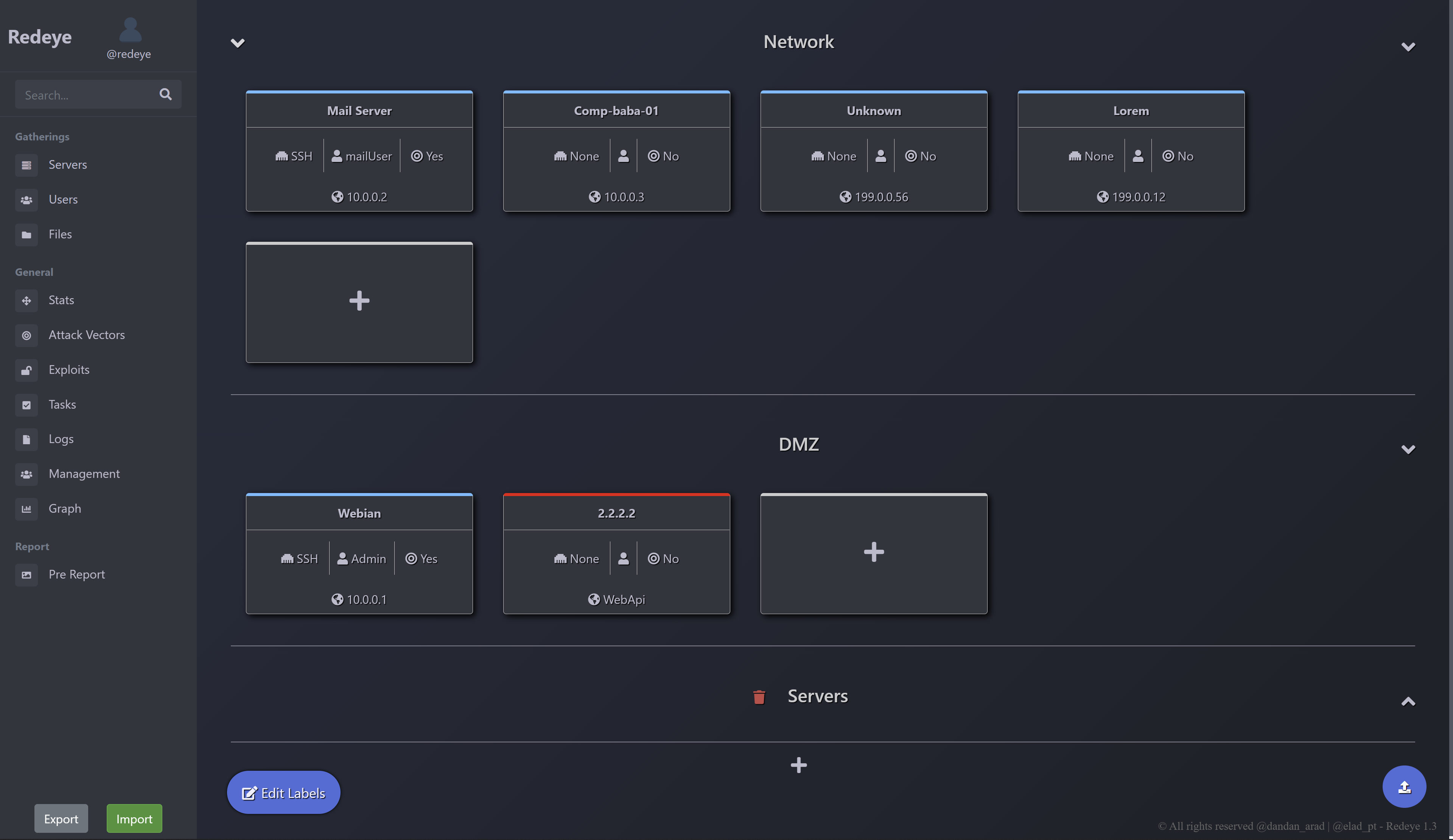Click the top-left chevron above Mail Server
The width and height of the screenshot is (1453, 840).
coord(238,43)
